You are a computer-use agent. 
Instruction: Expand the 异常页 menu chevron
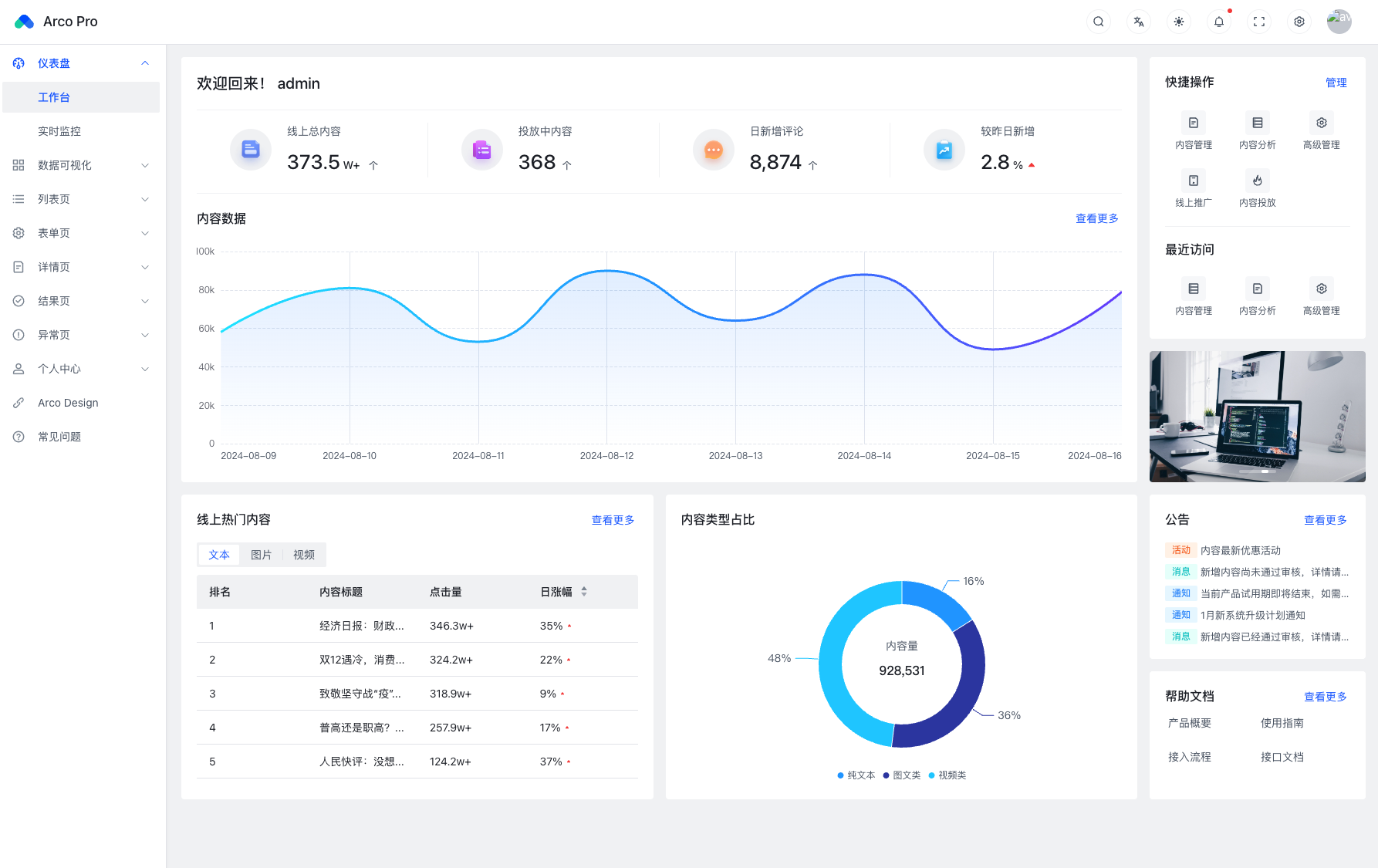coord(145,335)
